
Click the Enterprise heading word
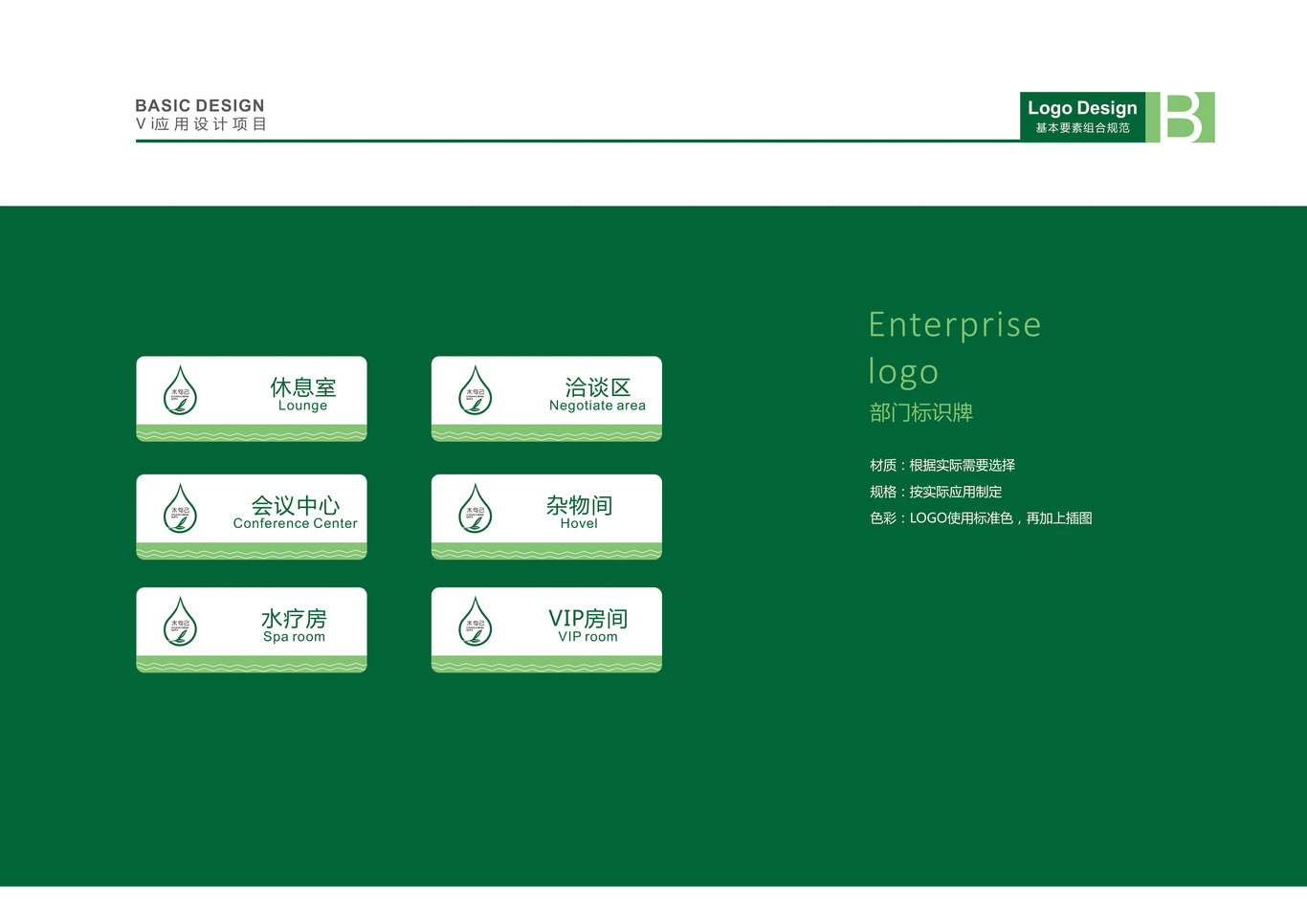pos(955,325)
